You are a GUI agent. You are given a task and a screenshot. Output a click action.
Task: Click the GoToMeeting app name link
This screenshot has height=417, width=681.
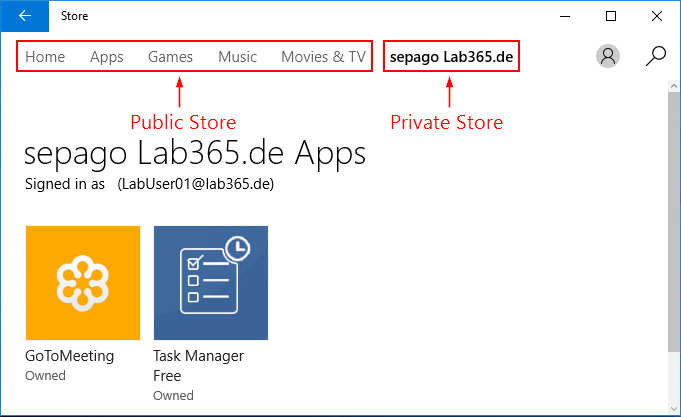pyautogui.click(x=69, y=356)
